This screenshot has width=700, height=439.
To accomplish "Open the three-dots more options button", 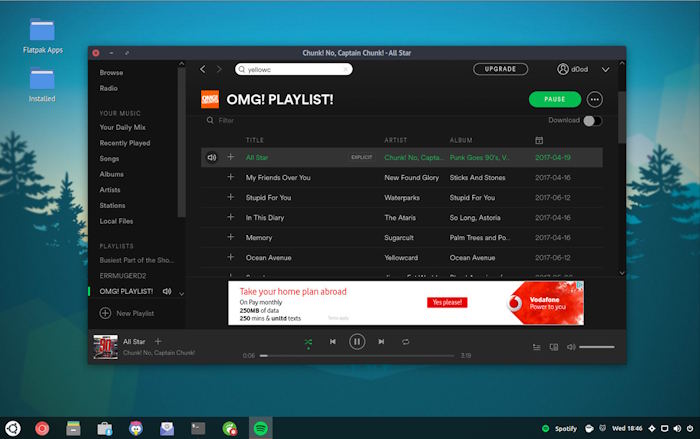I will [595, 100].
